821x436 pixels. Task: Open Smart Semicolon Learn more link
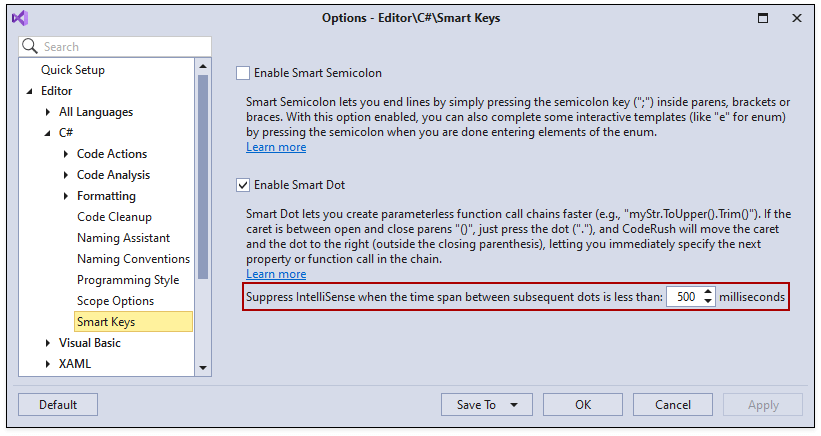(x=276, y=147)
